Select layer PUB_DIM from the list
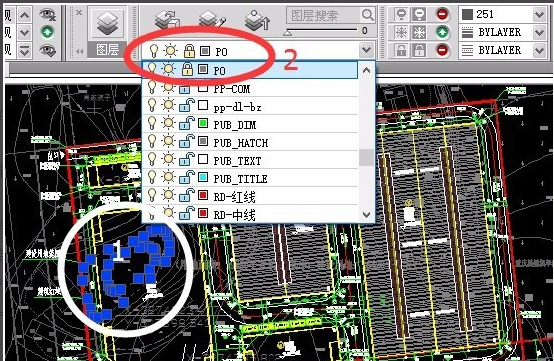 (x=250, y=124)
